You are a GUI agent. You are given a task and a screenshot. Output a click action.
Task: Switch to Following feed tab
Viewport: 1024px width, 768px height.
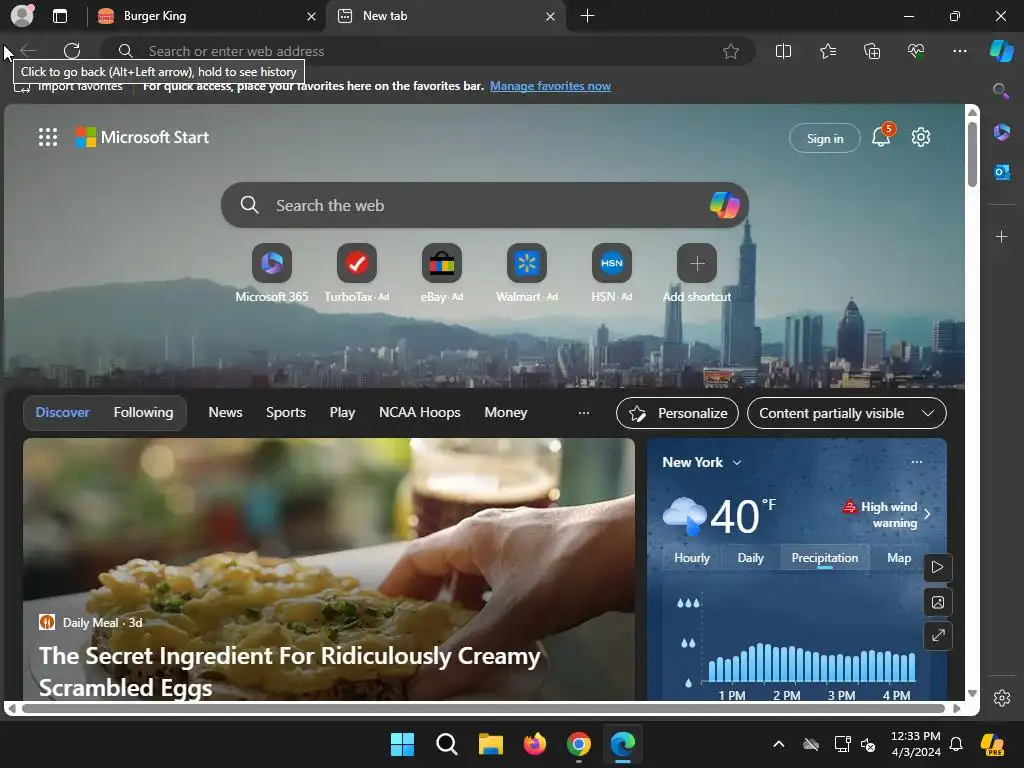144,413
